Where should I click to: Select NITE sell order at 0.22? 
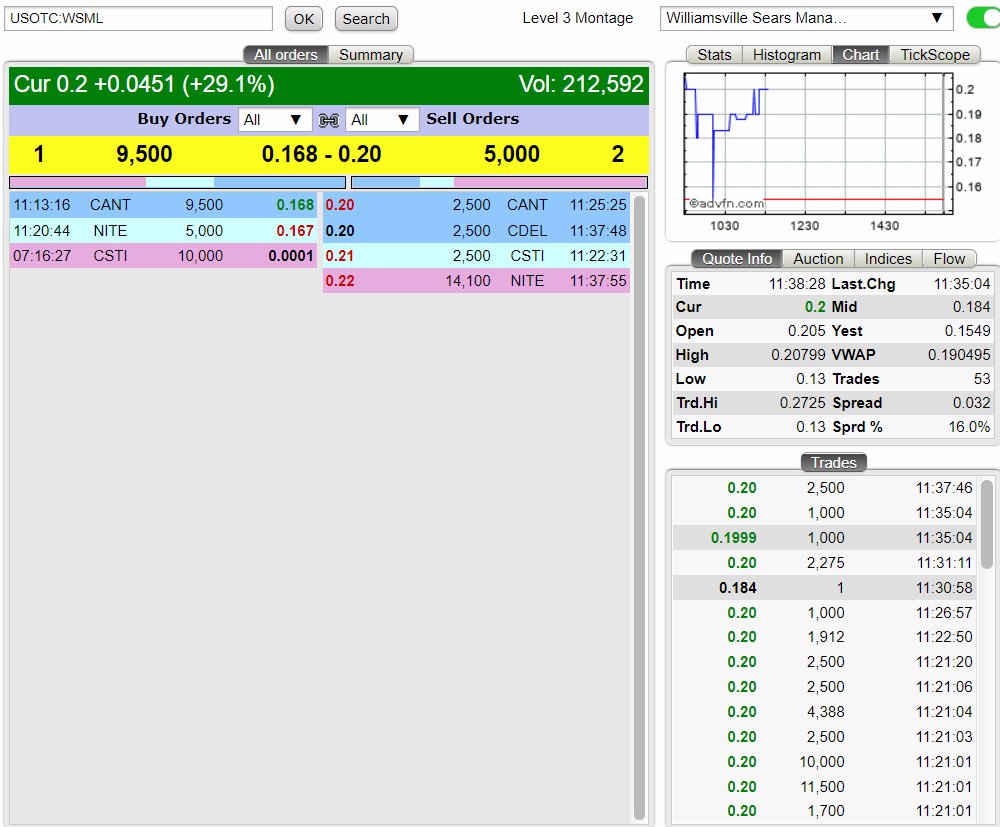(x=476, y=281)
